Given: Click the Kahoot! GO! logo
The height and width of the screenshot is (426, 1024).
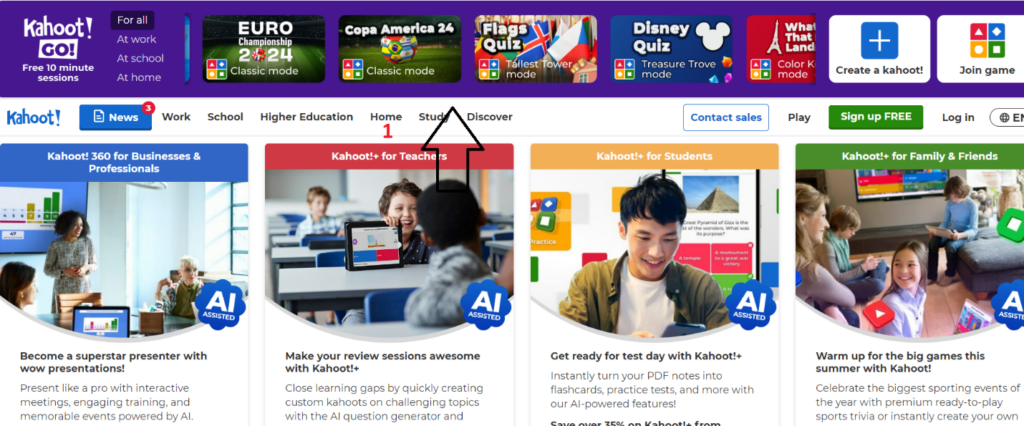Looking at the screenshot, I should [x=58, y=38].
